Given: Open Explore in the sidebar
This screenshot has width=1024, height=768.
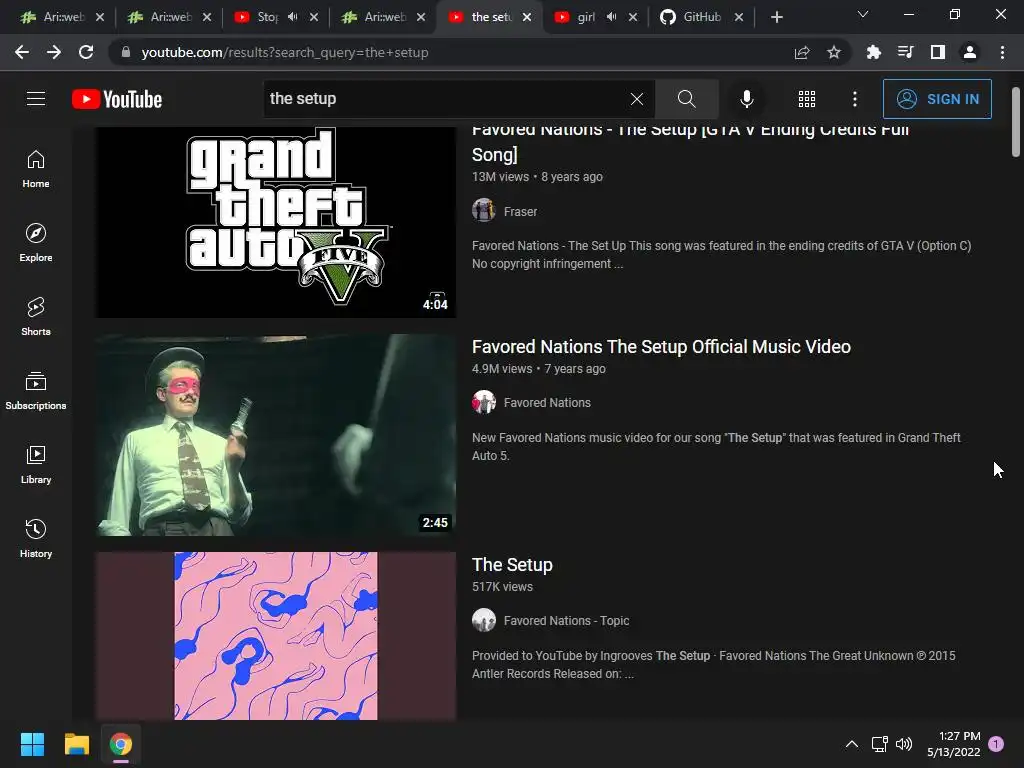Looking at the screenshot, I should (x=36, y=243).
